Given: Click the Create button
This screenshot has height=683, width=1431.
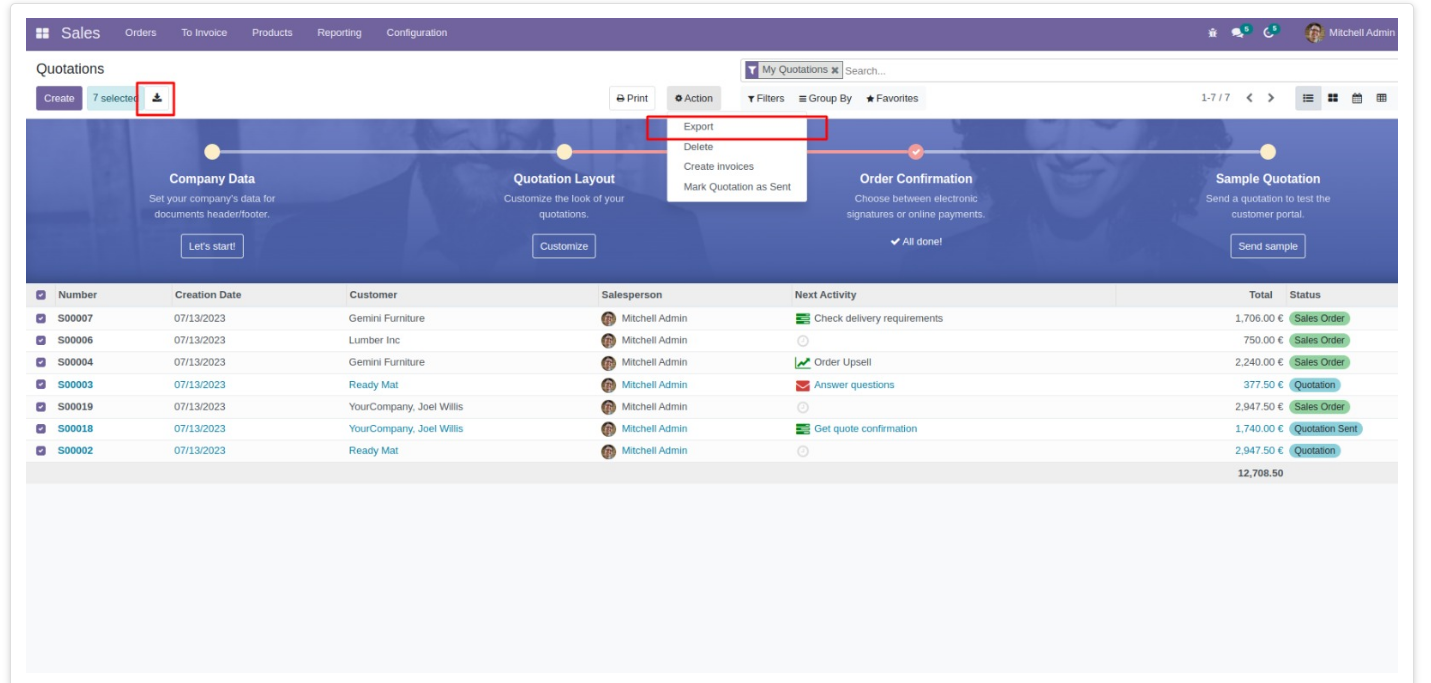Looking at the screenshot, I should point(59,98).
